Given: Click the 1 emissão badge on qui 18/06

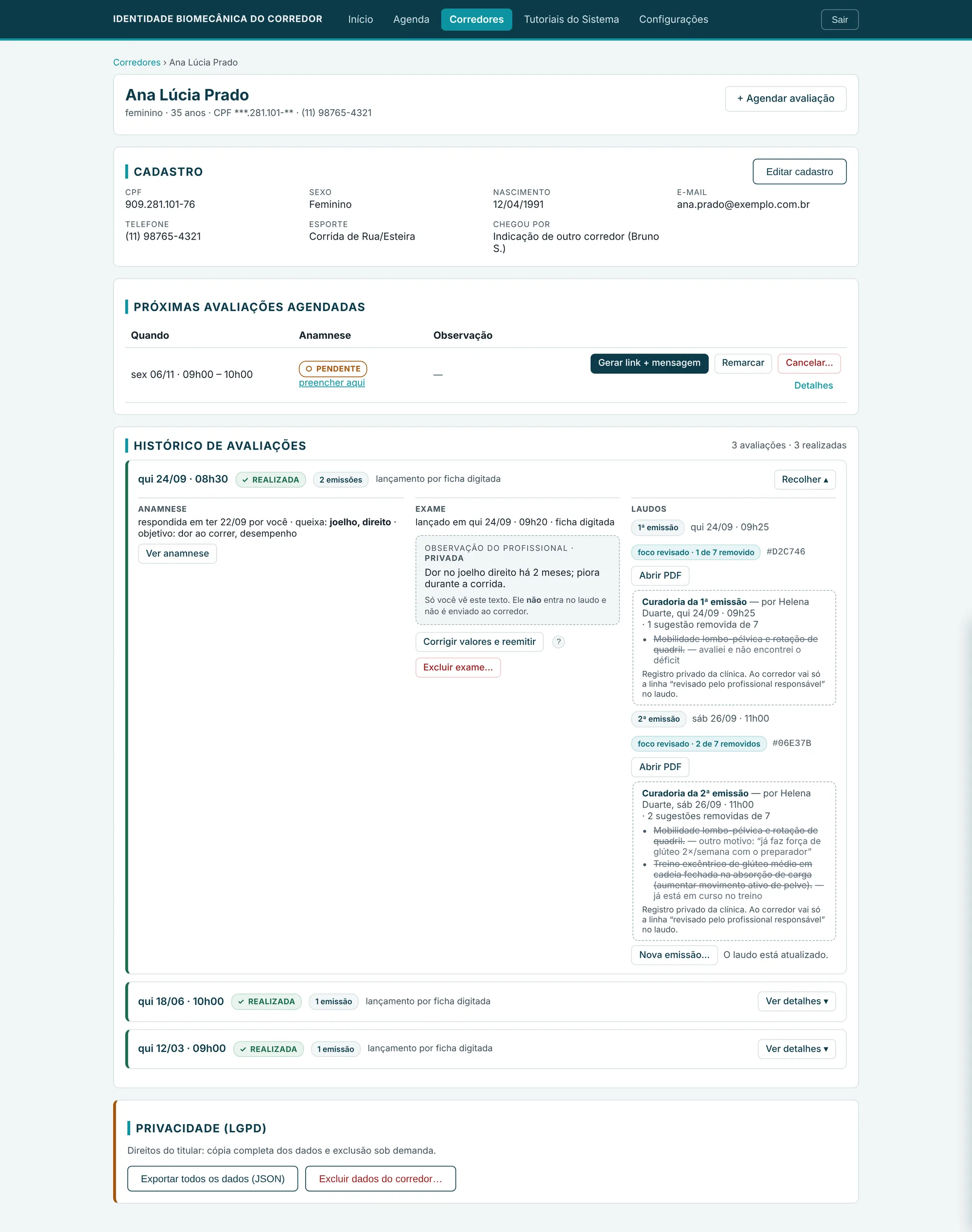Looking at the screenshot, I should point(333,1002).
